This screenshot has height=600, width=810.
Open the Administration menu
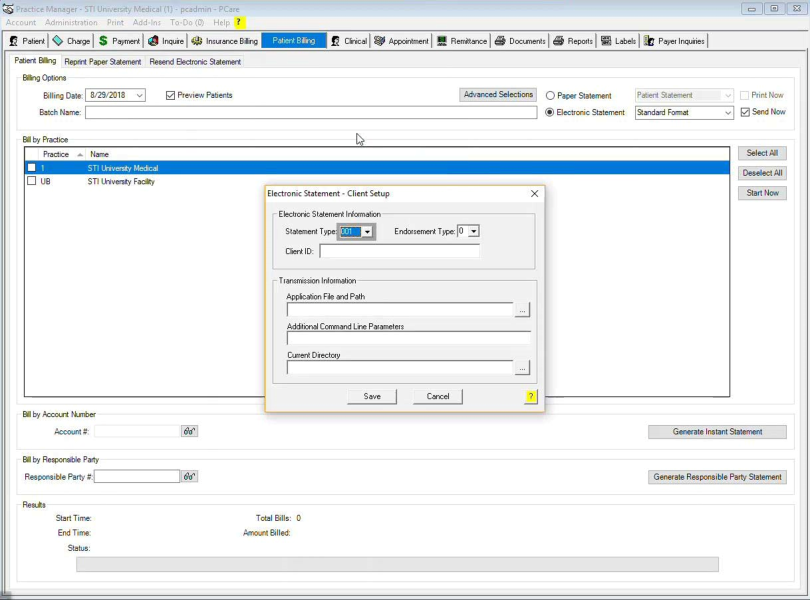71,22
